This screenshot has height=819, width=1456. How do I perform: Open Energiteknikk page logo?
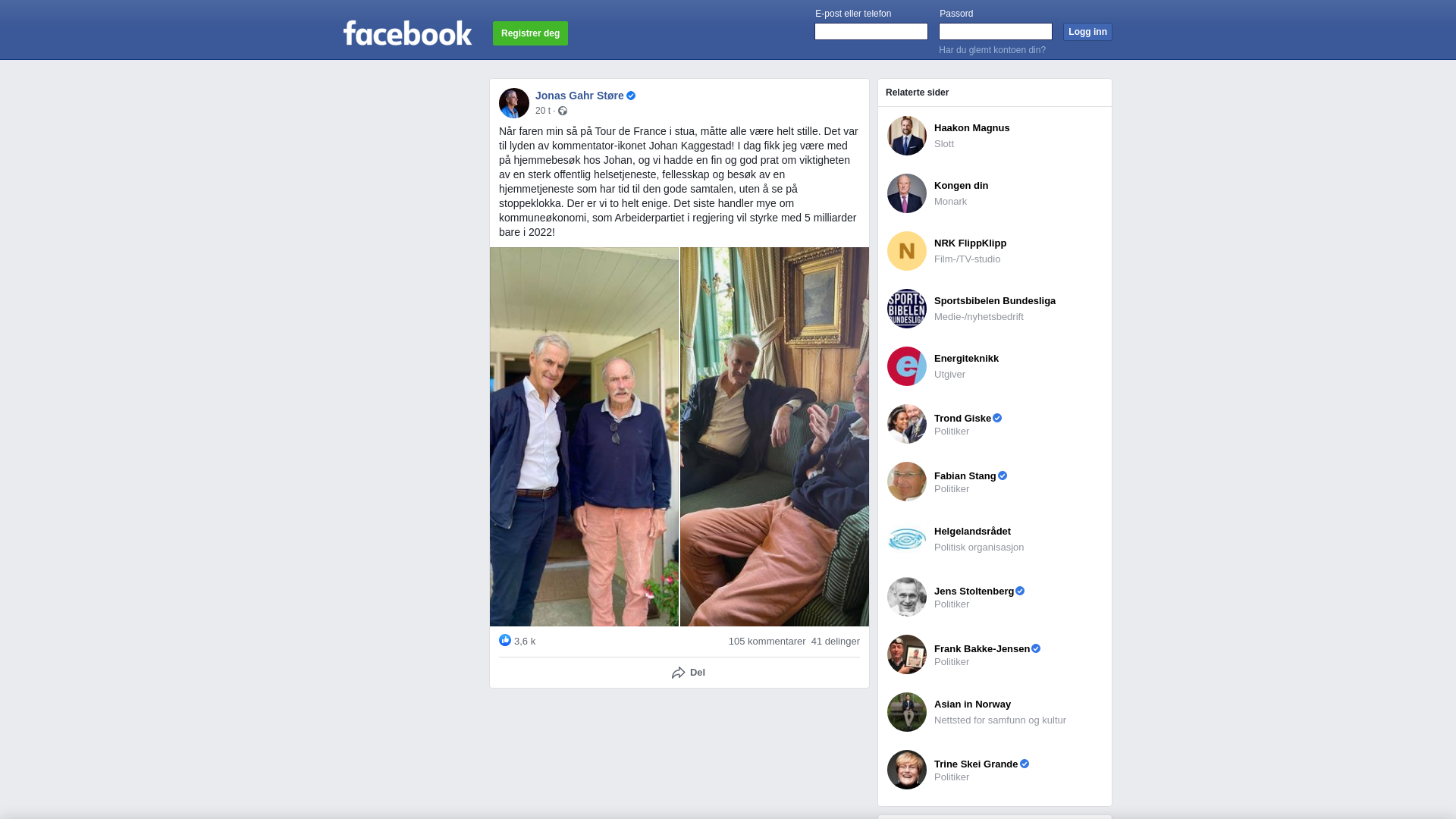pos(907,366)
